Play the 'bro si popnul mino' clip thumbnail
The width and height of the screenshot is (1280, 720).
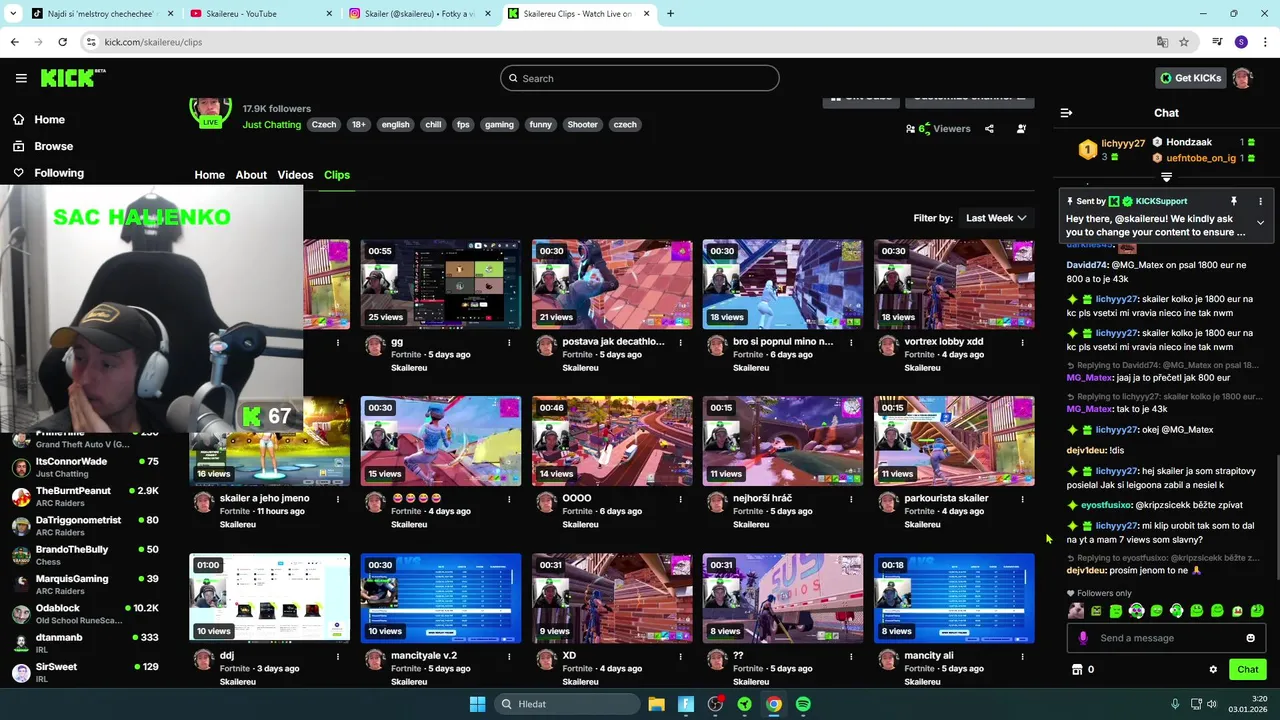[783, 285]
